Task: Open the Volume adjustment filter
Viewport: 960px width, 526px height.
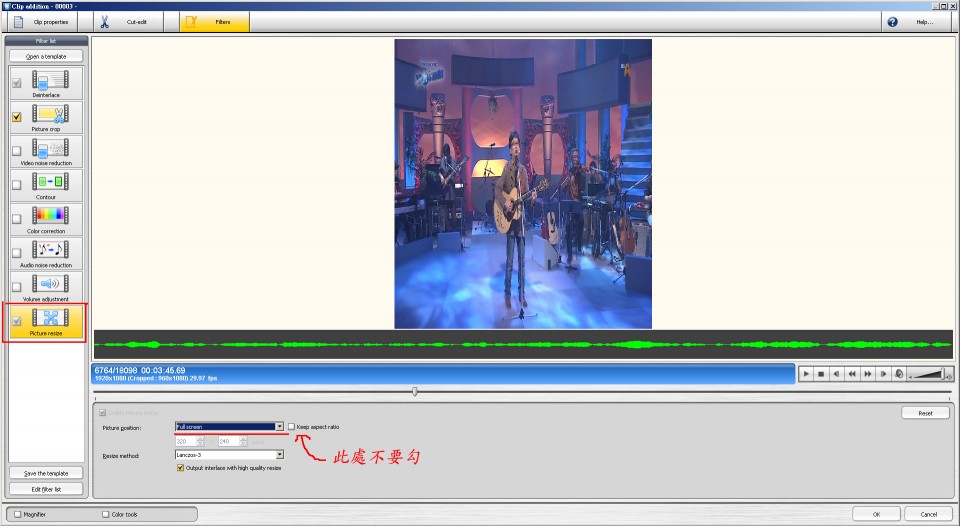Action: tap(50, 286)
